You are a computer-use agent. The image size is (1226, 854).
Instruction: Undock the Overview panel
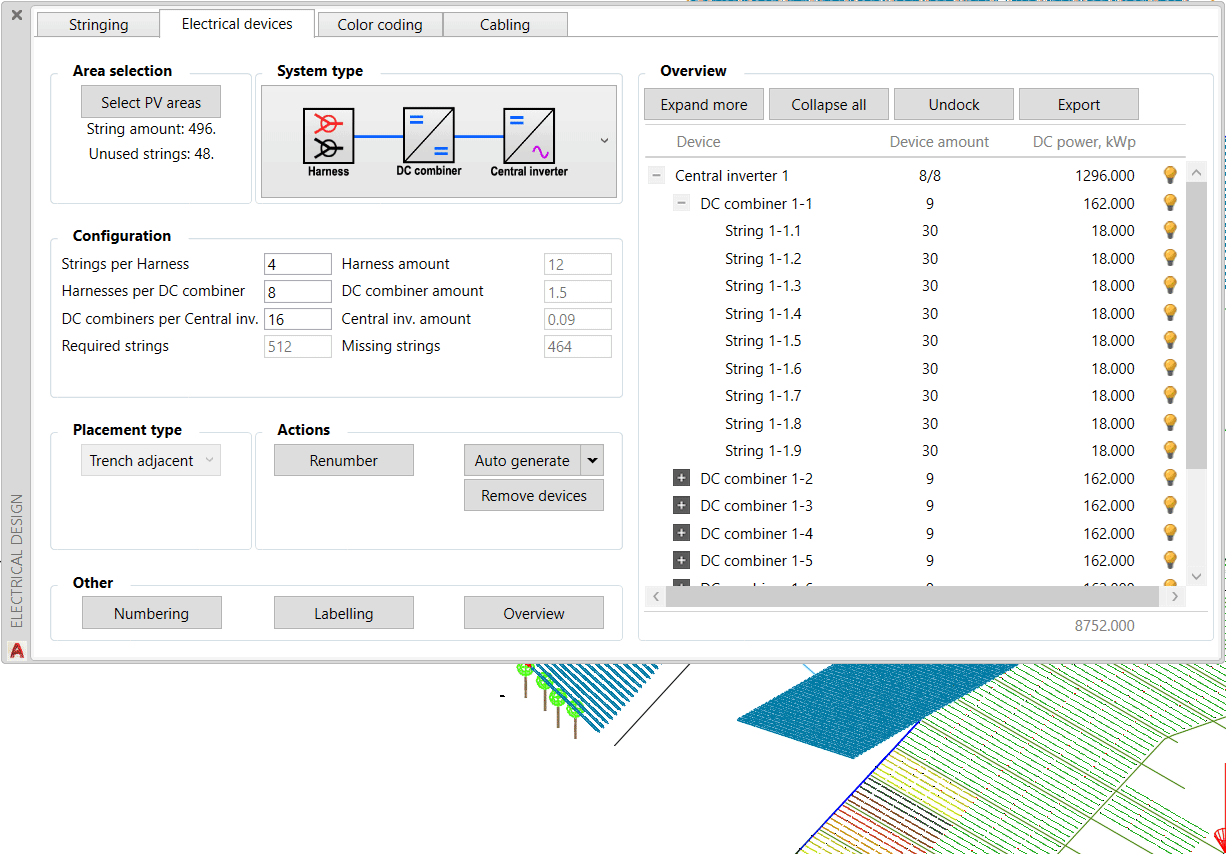click(954, 104)
